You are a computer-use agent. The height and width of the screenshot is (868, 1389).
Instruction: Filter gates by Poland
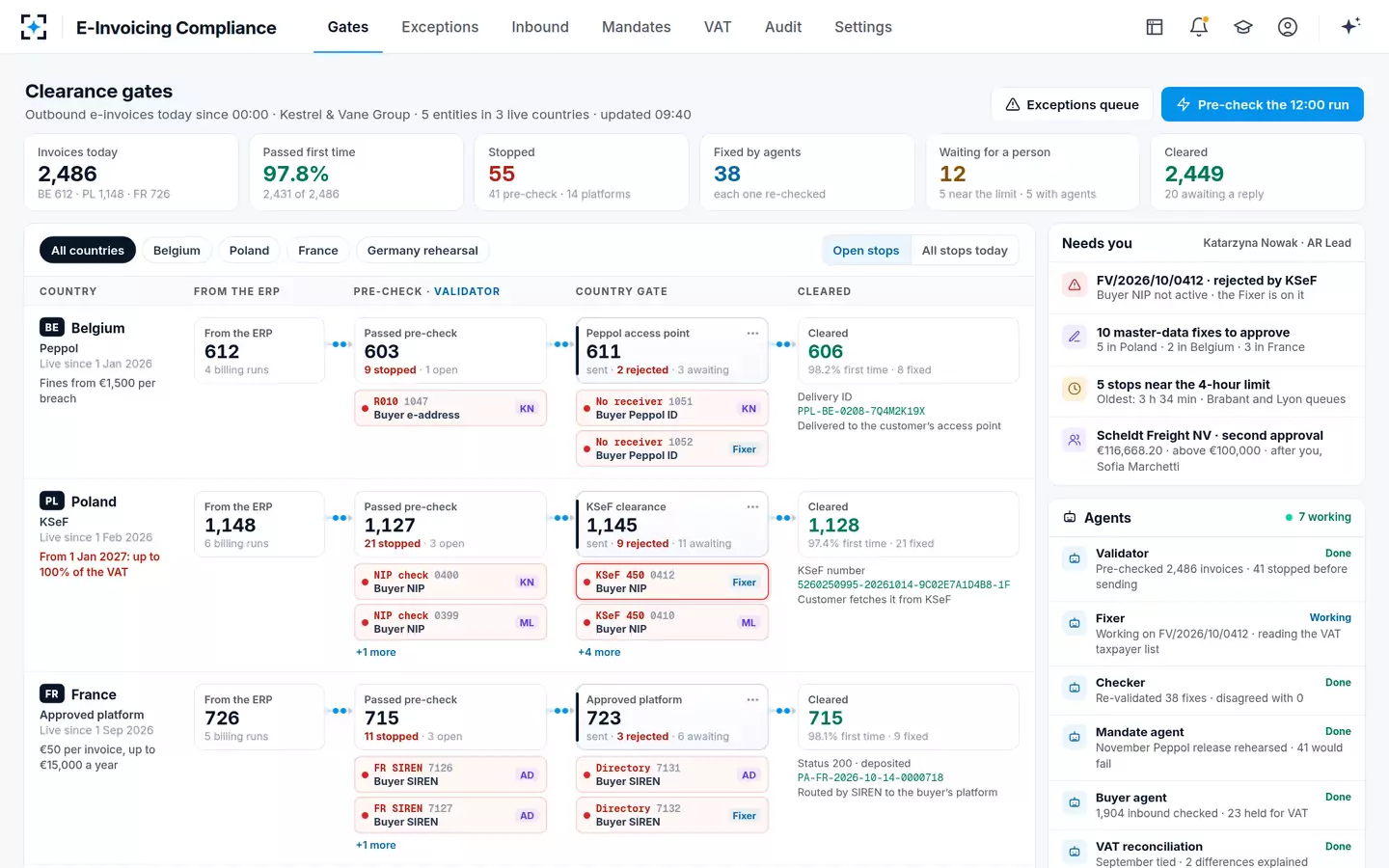click(249, 251)
